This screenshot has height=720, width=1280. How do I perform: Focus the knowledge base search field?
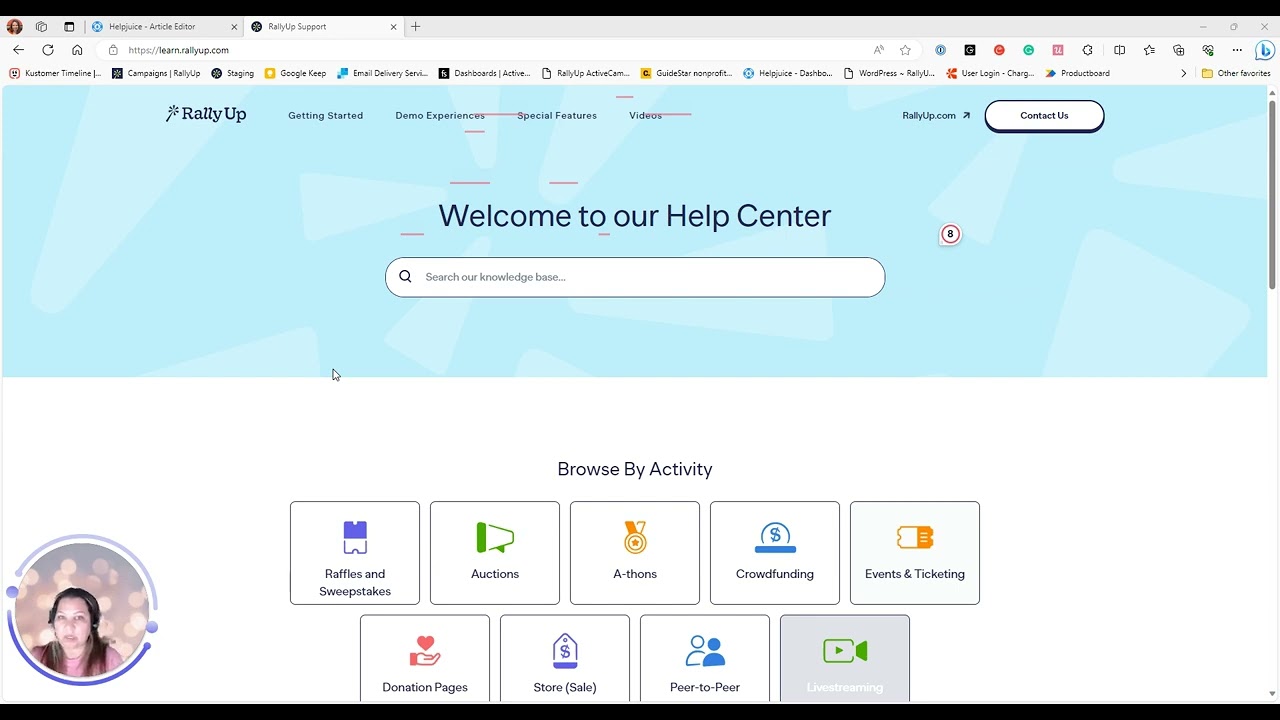click(635, 277)
